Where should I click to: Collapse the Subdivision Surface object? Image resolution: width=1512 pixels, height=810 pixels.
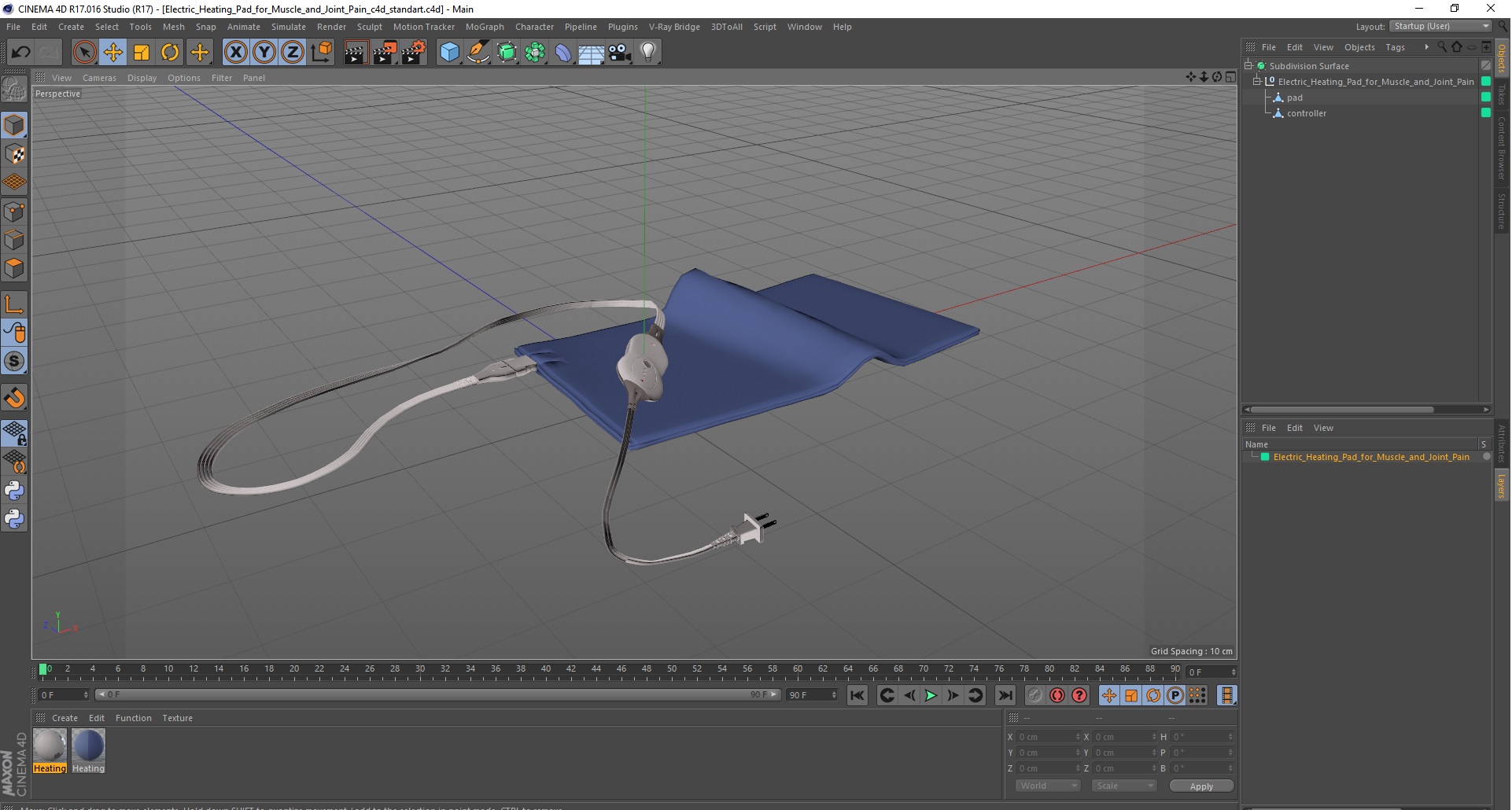click(1248, 66)
